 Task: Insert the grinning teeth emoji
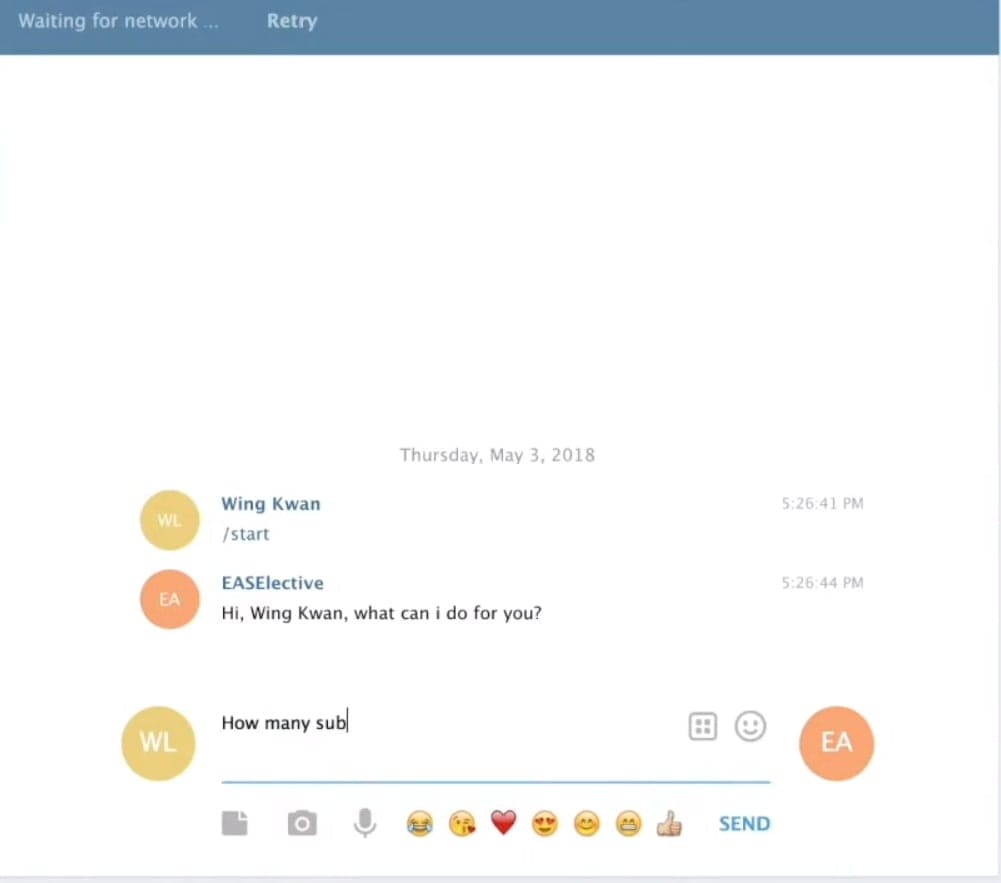pyautogui.click(x=628, y=824)
